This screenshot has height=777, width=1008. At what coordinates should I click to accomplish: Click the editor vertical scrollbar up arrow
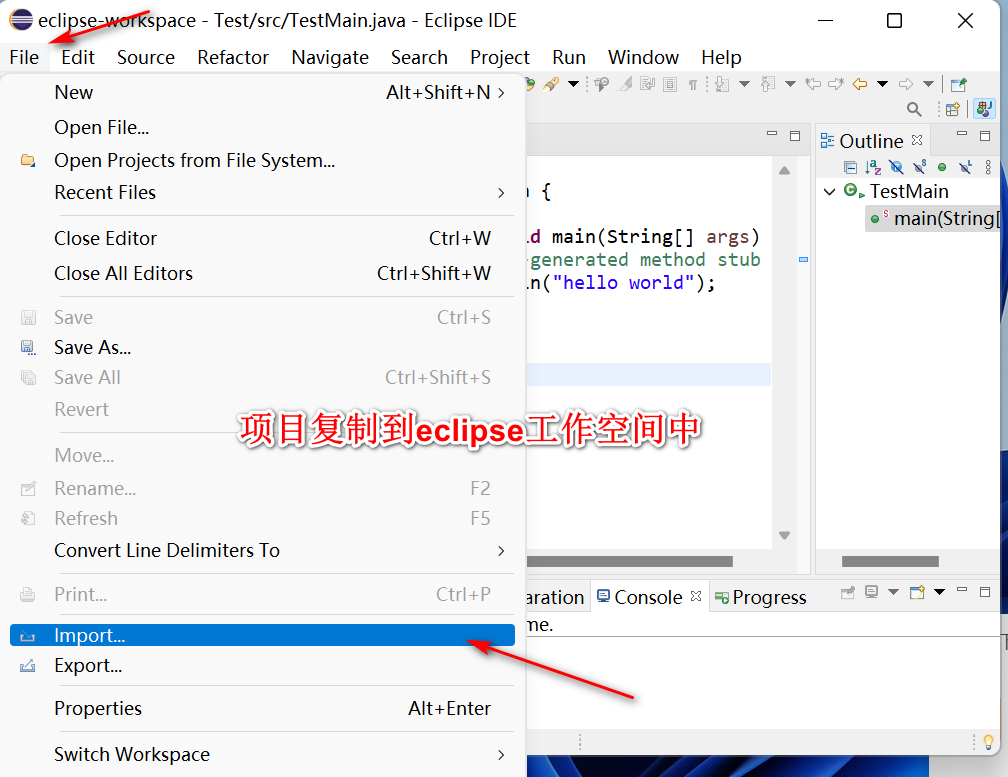coord(784,171)
